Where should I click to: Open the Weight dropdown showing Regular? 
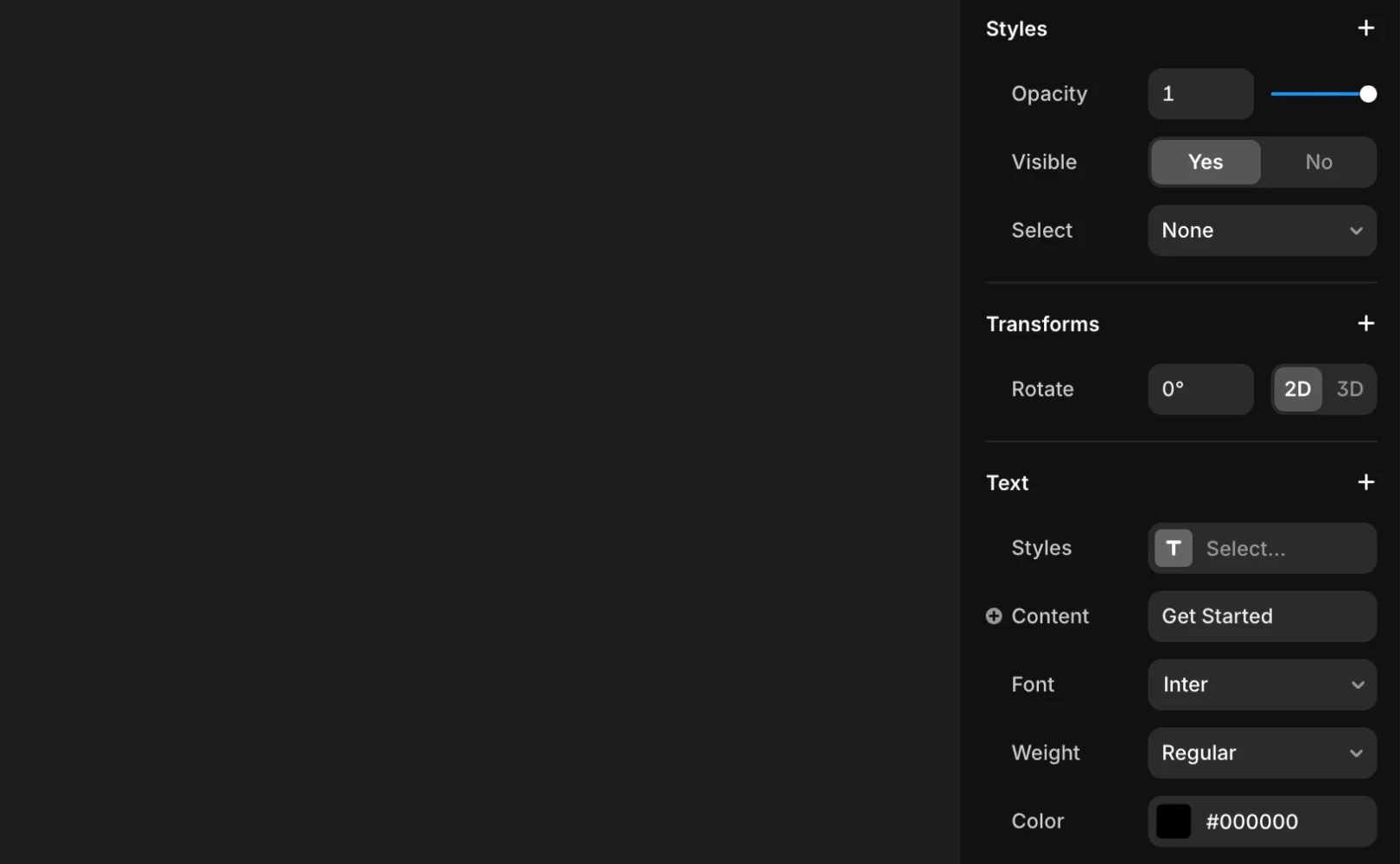click(x=1261, y=753)
